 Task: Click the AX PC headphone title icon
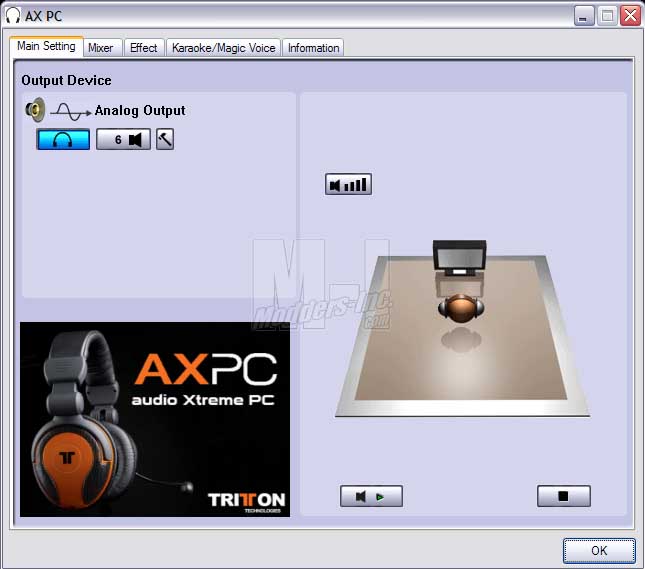pyautogui.click(x=13, y=16)
